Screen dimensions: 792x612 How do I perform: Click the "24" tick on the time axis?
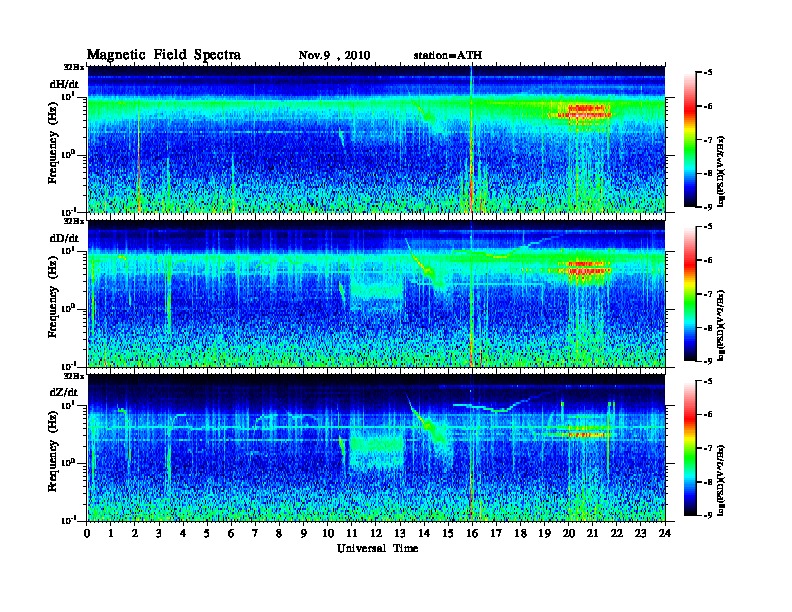point(665,533)
